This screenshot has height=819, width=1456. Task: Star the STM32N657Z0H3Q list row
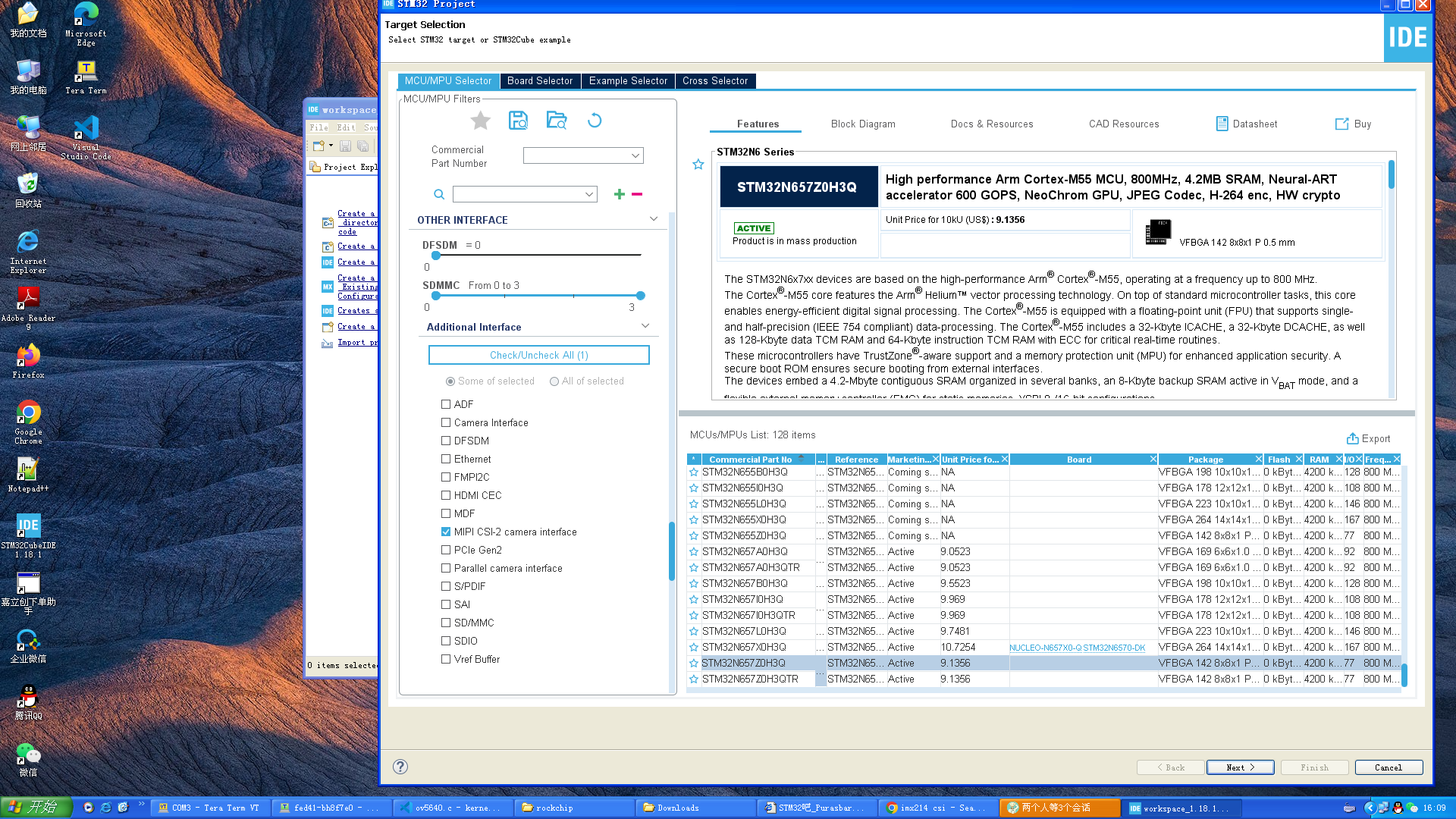click(693, 663)
